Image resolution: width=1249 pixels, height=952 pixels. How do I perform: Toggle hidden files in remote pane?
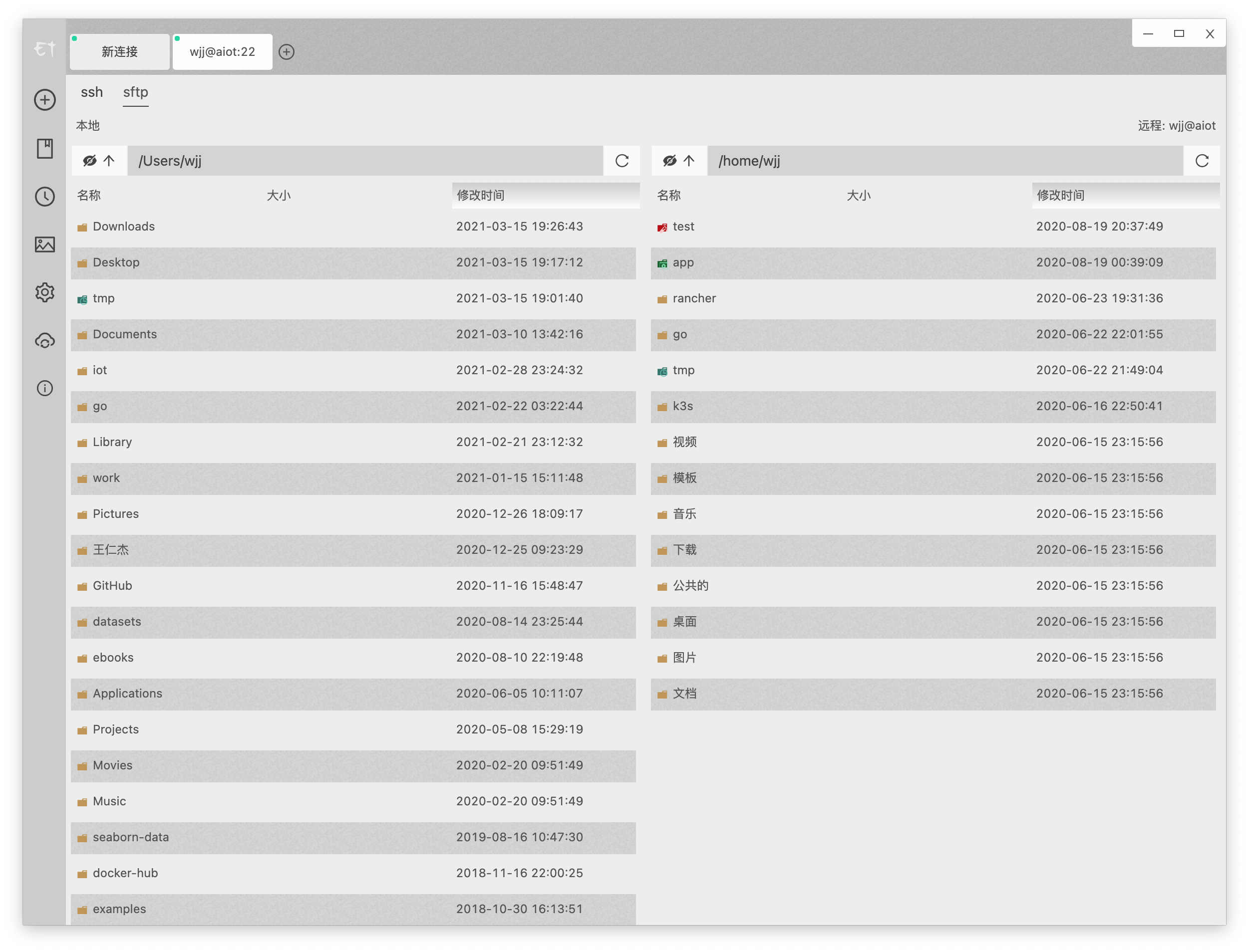(669, 161)
